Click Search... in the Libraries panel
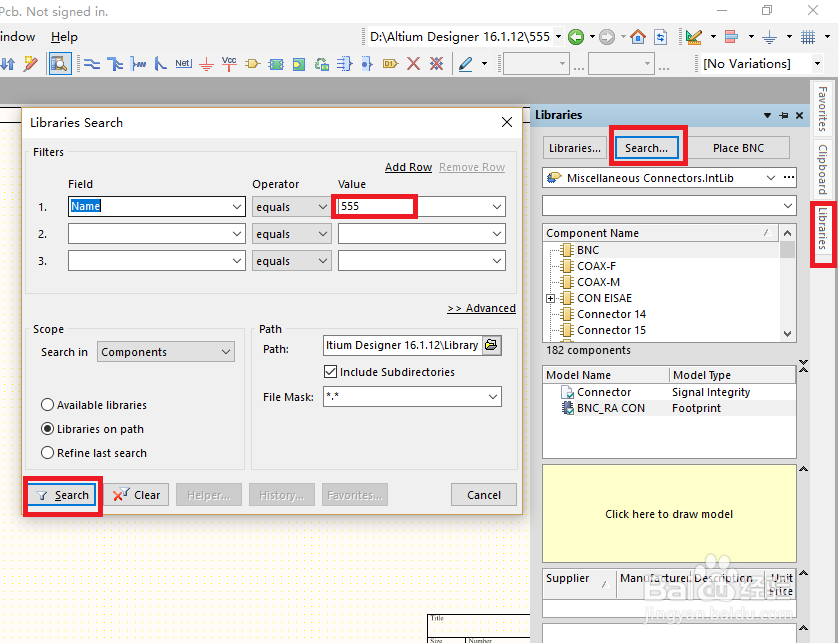The image size is (838, 643). (647, 148)
